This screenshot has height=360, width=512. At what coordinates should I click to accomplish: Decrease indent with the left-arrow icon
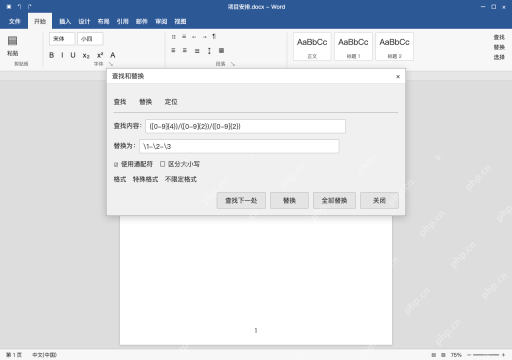194,37
